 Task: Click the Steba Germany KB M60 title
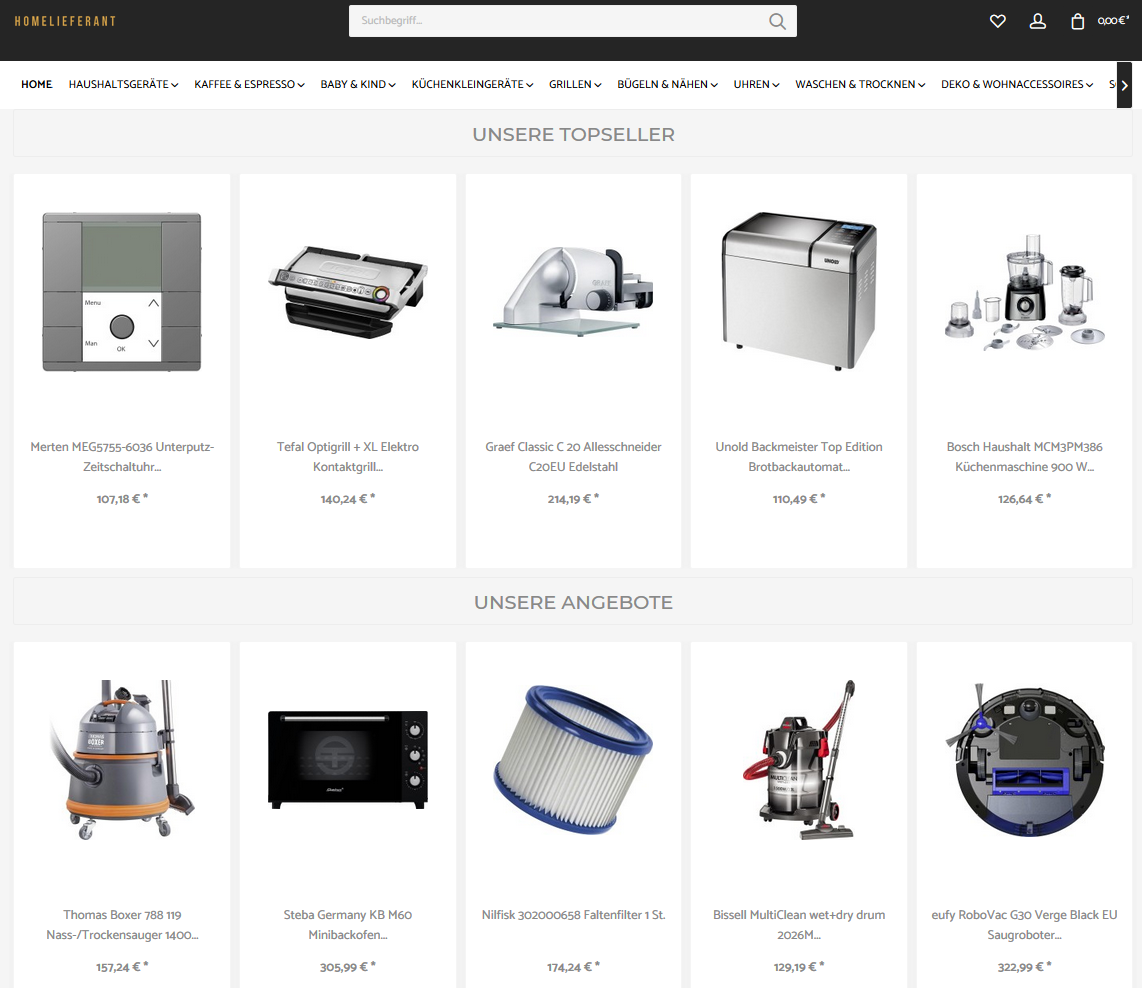[348, 925]
